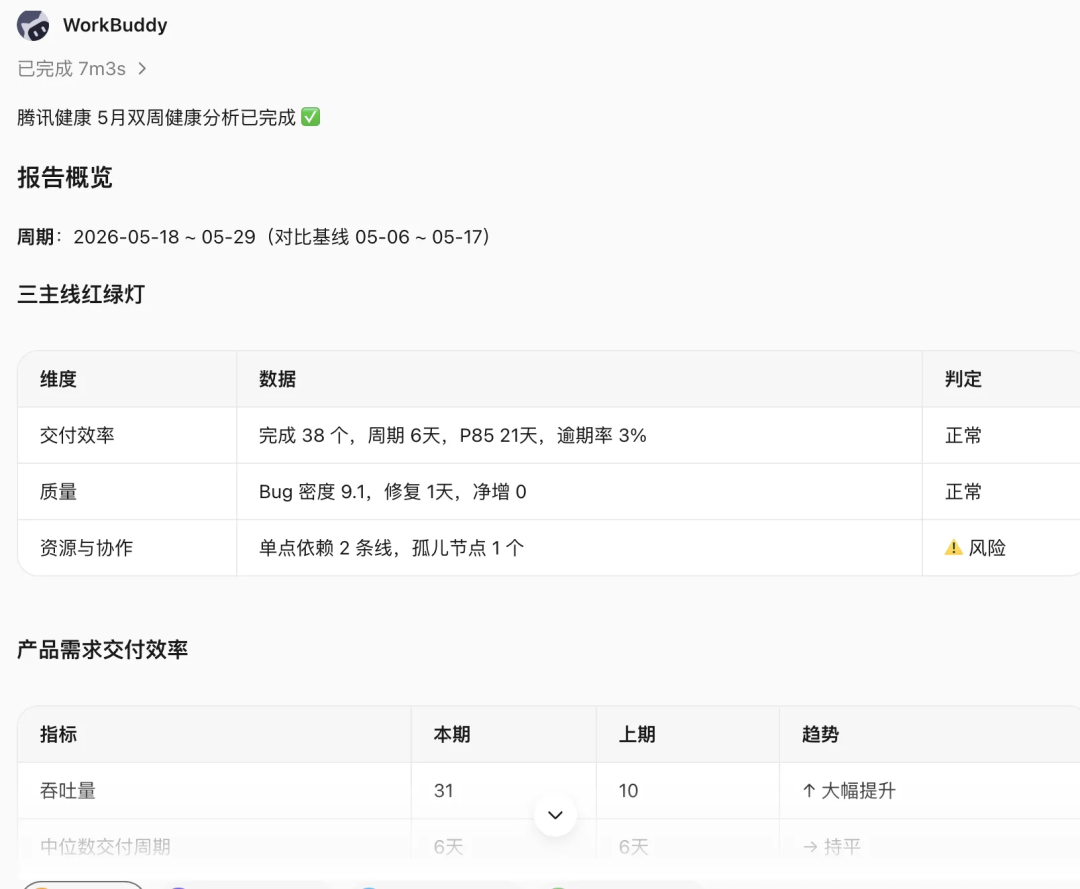Click the WorkBuddy avatar icon
The image size is (1080, 889).
pos(33,25)
